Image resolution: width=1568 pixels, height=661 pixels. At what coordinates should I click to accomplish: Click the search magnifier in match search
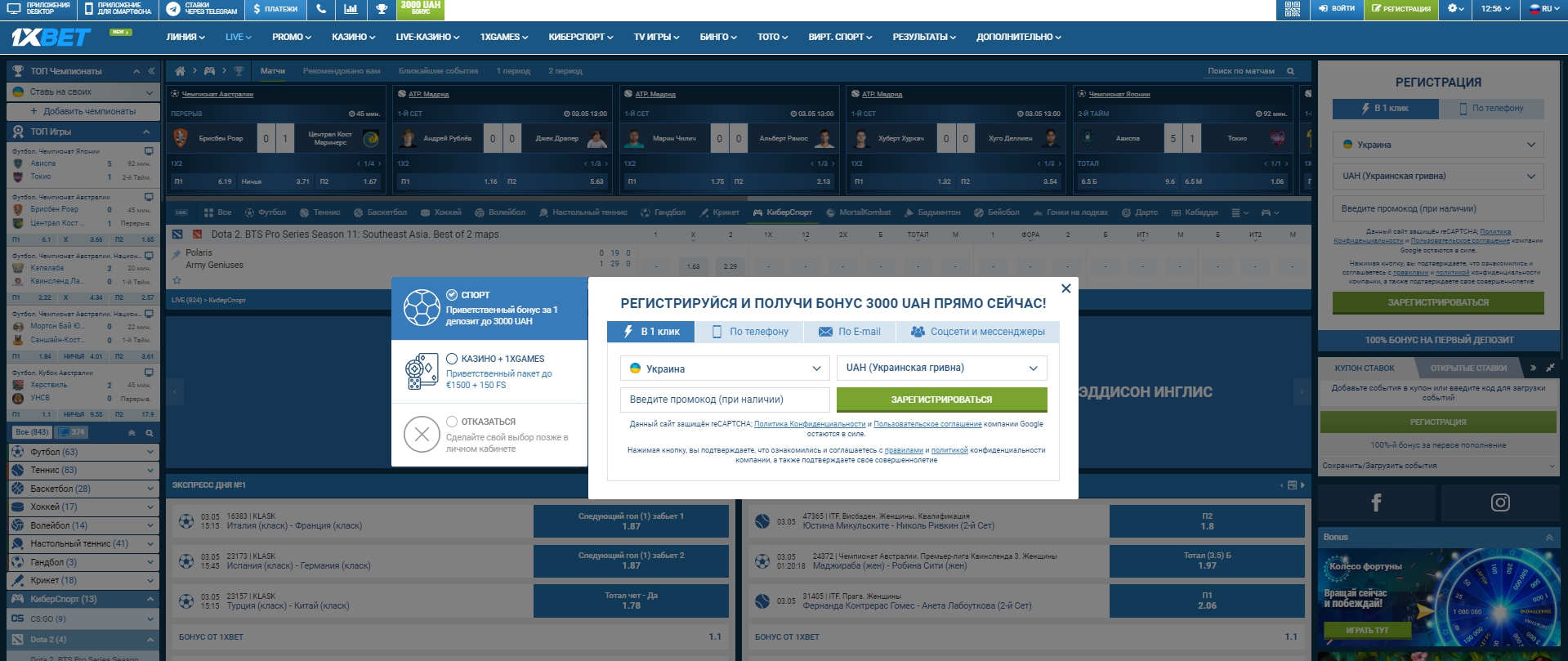[x=1291, y=71]
